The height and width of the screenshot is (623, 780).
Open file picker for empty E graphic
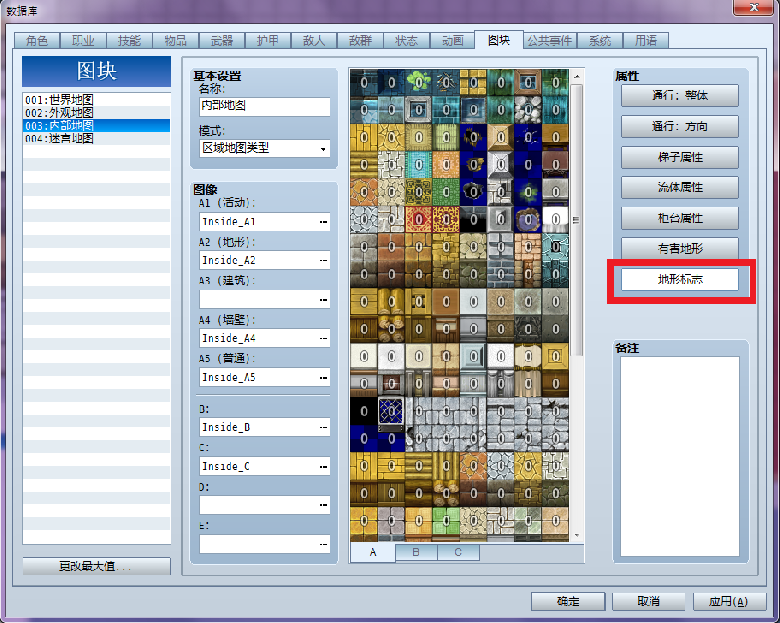[x=323, y=545]
